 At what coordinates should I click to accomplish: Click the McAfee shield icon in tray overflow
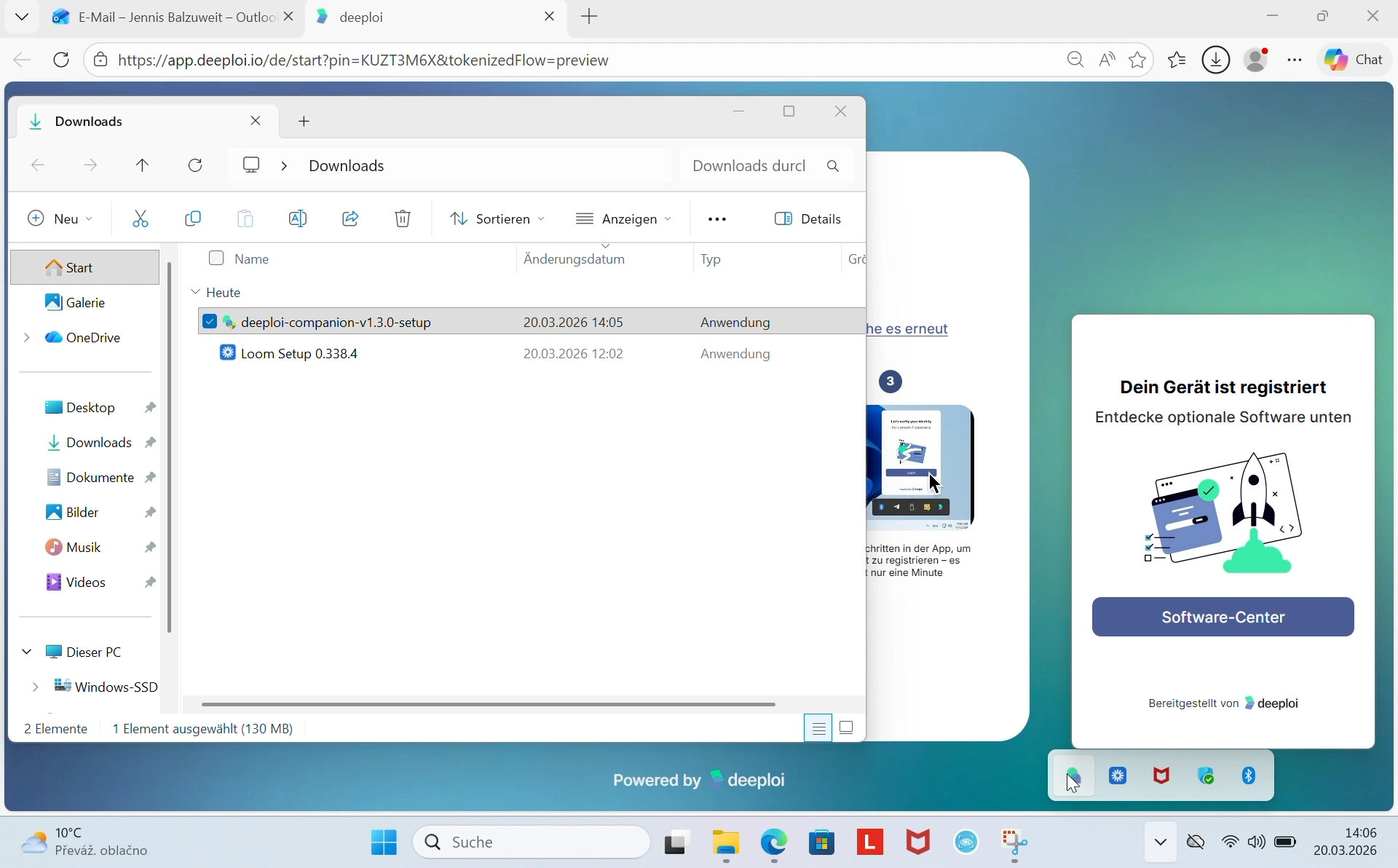(1161, 776)
